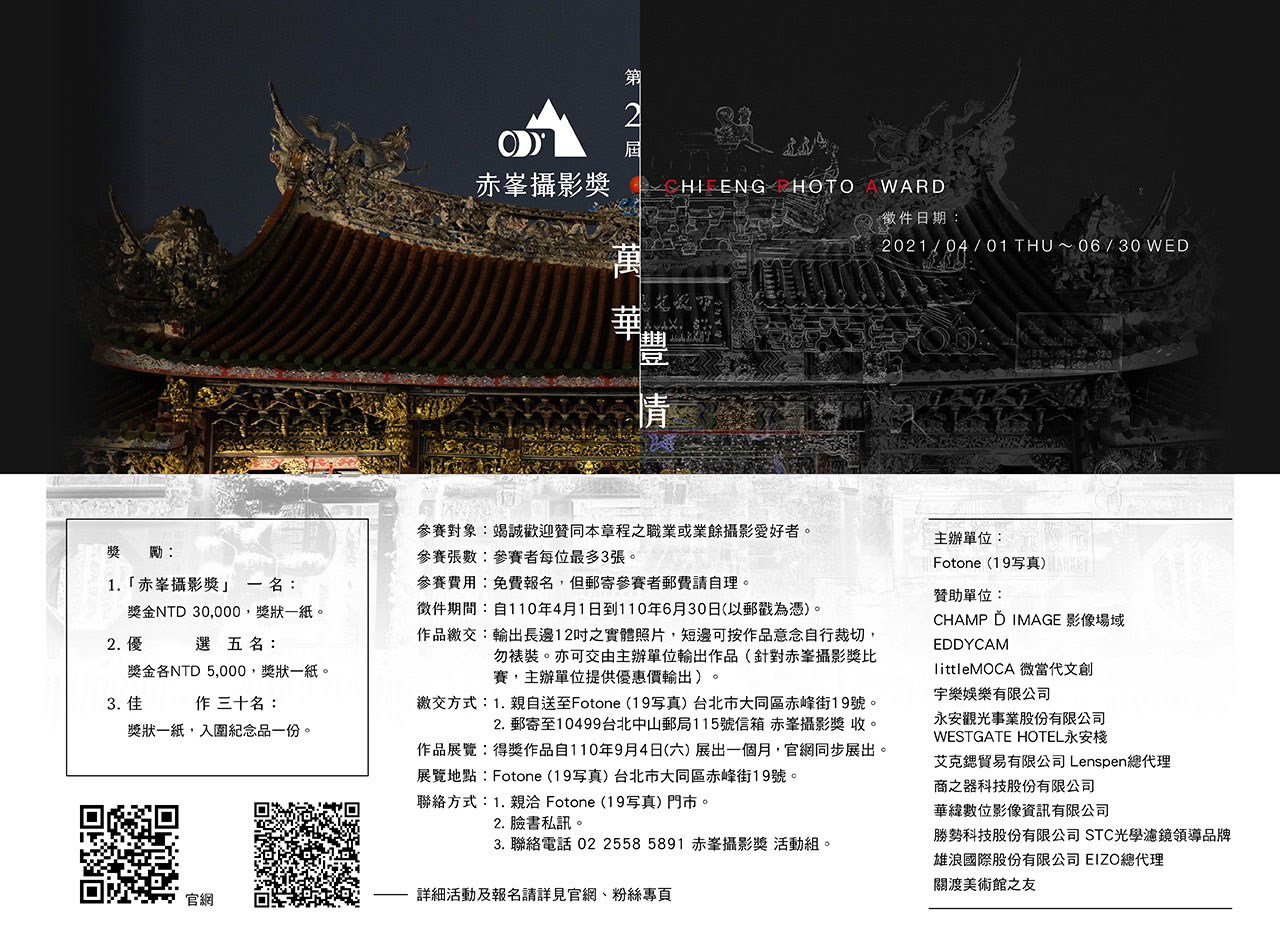The height and width of the screenshot is (942, 1280).
Task: Click the 聯絡方式 line 親洽 Fotone 門市
Action: 563,802
